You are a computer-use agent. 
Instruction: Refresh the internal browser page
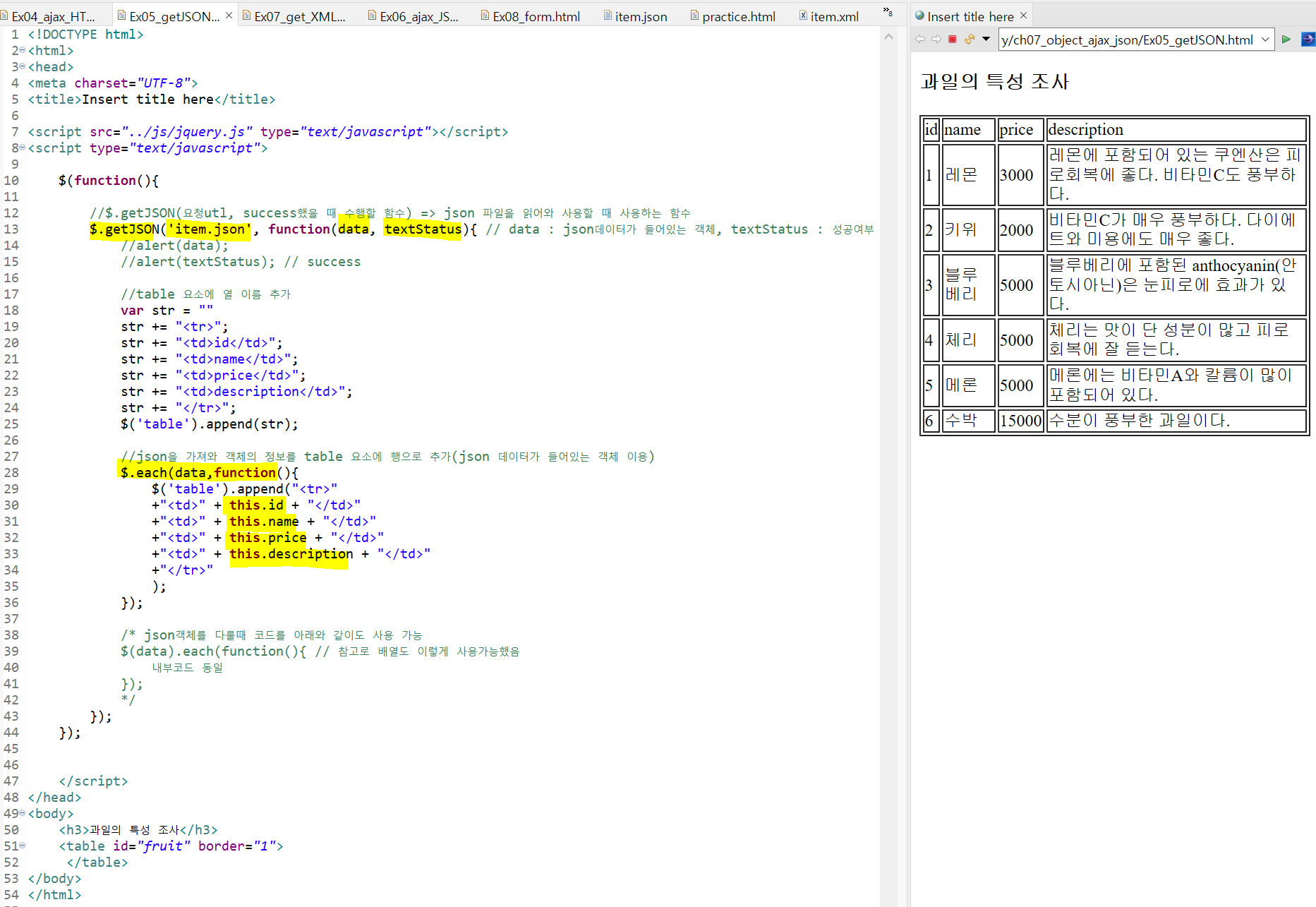pos(970,40)
